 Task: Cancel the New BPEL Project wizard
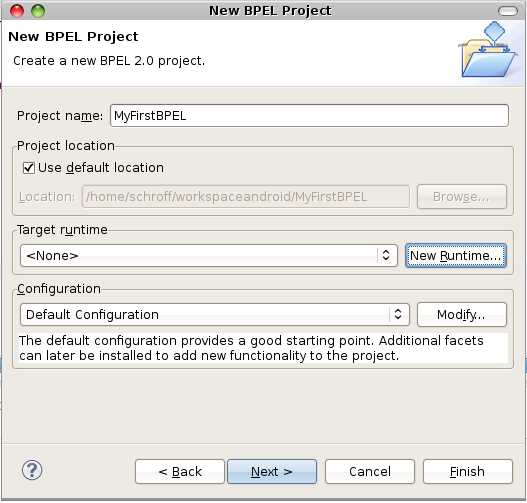[x=370, y=472]
